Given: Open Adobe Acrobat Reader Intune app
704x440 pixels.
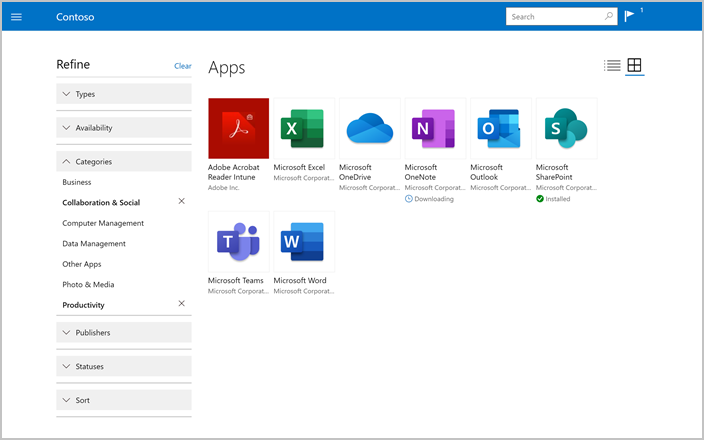Looking at the screenshot, I should pyautogui.click(x=238, y=128).
